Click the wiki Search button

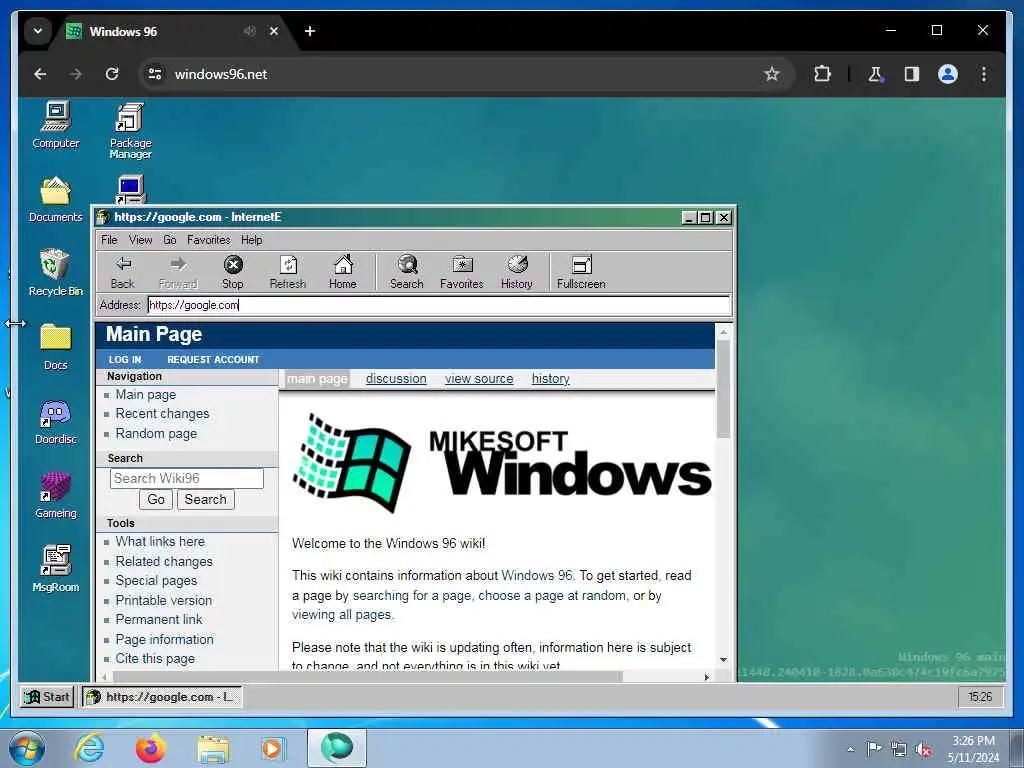[206, 500]
